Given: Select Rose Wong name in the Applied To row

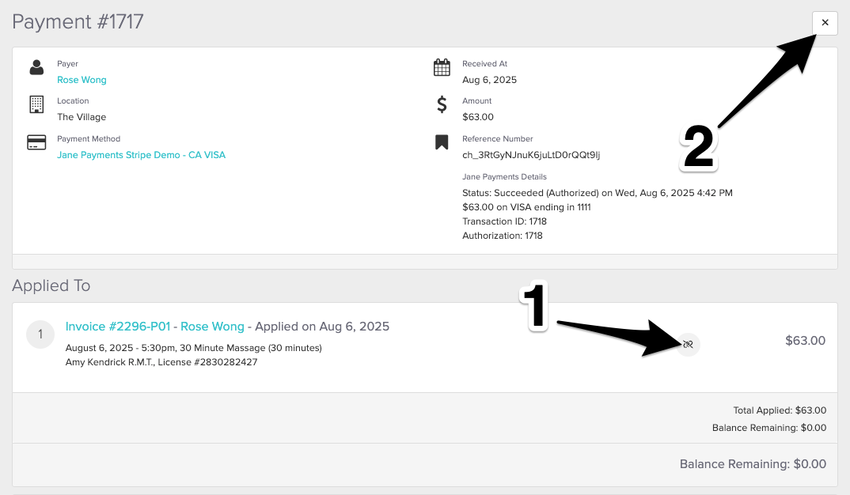Looking at the screenshot, I should tap(212, 326).
